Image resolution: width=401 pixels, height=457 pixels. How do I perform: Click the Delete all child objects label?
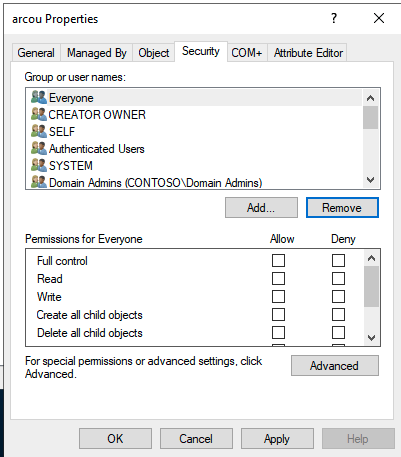(x=90, y=333)
